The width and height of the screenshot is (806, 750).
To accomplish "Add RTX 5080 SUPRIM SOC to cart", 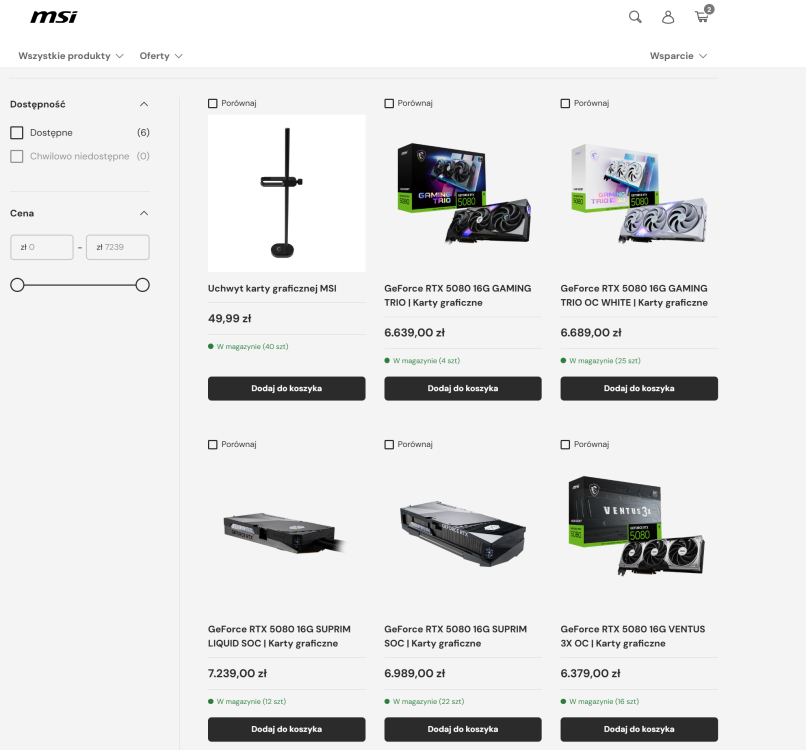I will click(x=463, y=729).
